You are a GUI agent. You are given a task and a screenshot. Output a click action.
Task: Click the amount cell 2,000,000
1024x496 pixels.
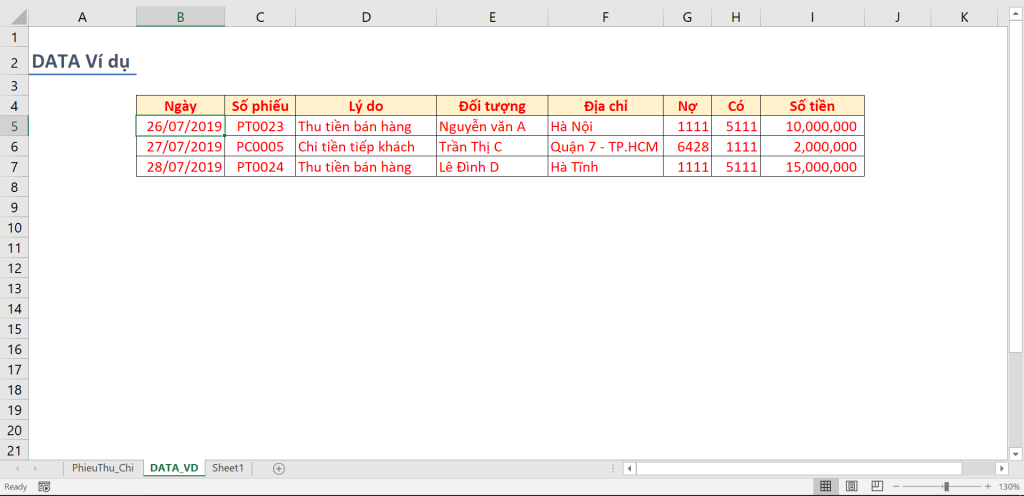[812, 146]
